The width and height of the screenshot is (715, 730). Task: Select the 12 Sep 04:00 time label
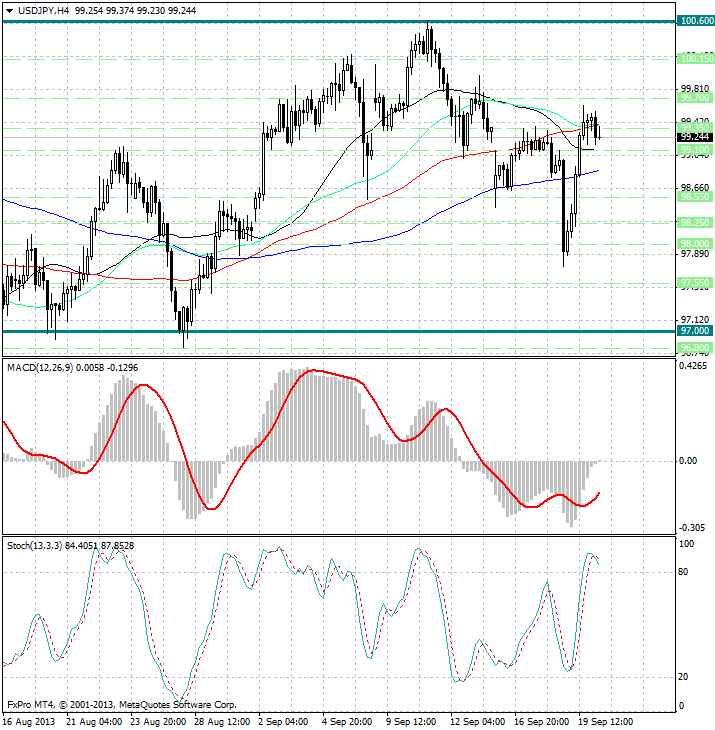coord(478,722)
